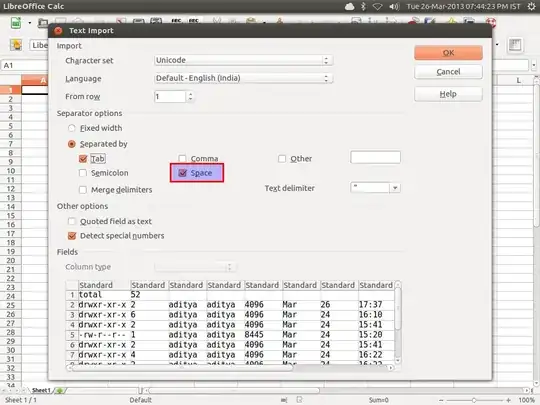Image resolution: width=540 pixels, height=405 pixels.
Task: Click the From row input field
Action: pos(170,97)
